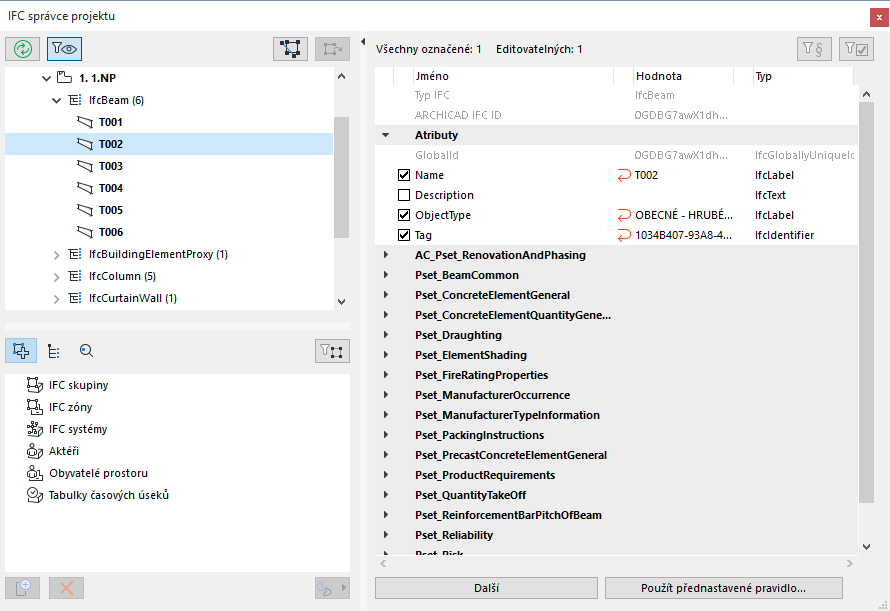Uncheck the Name attribute checkbox
This screenshot has height=611, width=890.
[404, 175]
